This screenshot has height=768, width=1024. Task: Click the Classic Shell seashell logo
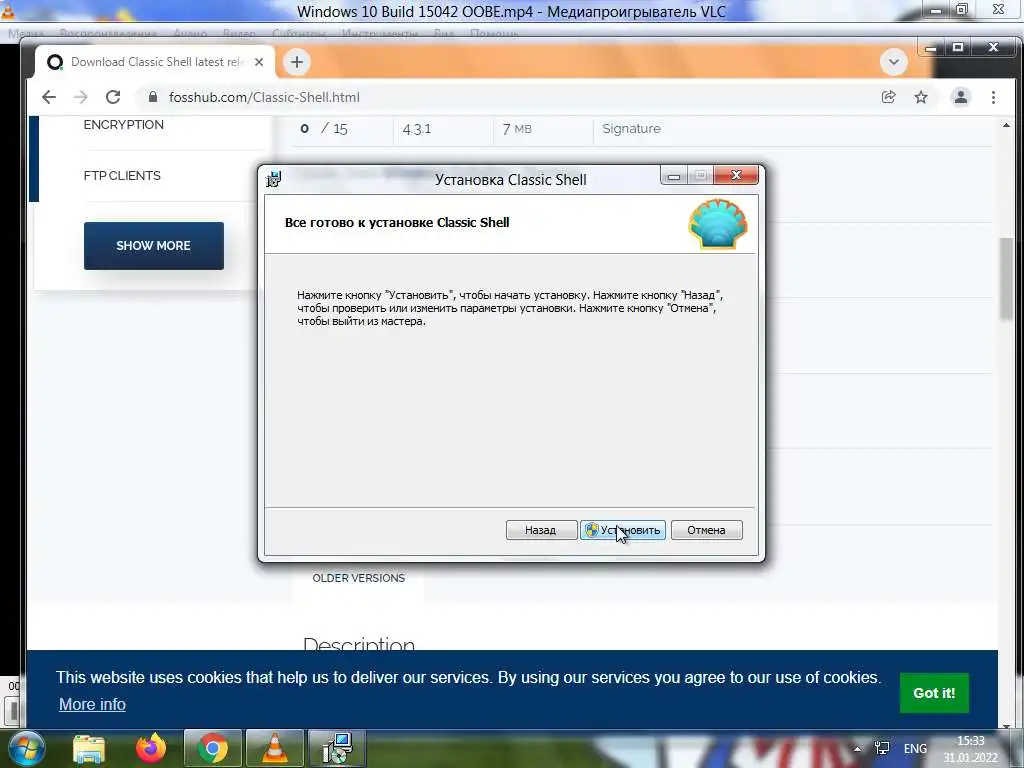coord(718,223)
